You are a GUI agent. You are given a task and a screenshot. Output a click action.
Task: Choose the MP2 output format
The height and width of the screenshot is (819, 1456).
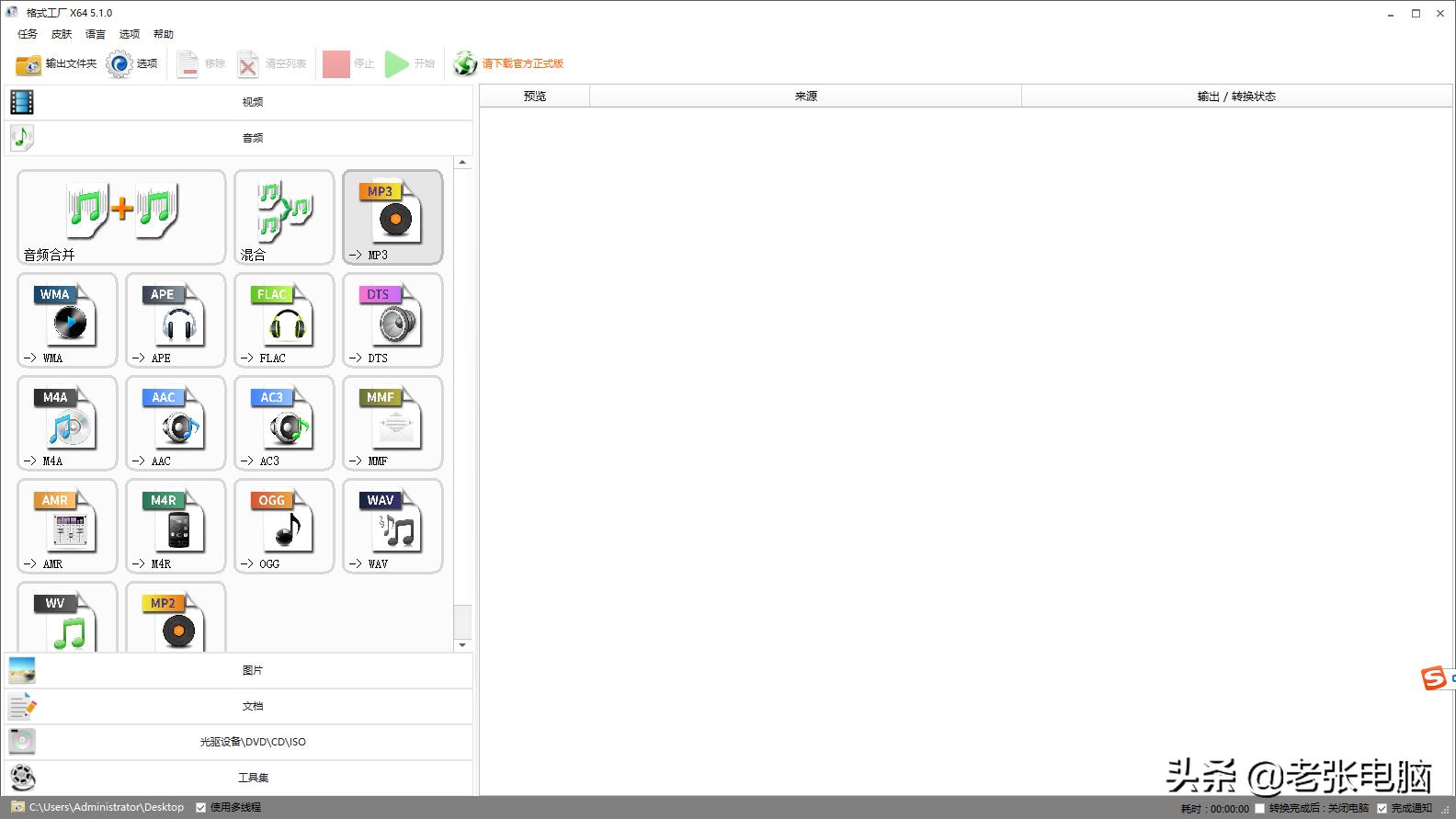click(x=176, y=617)
